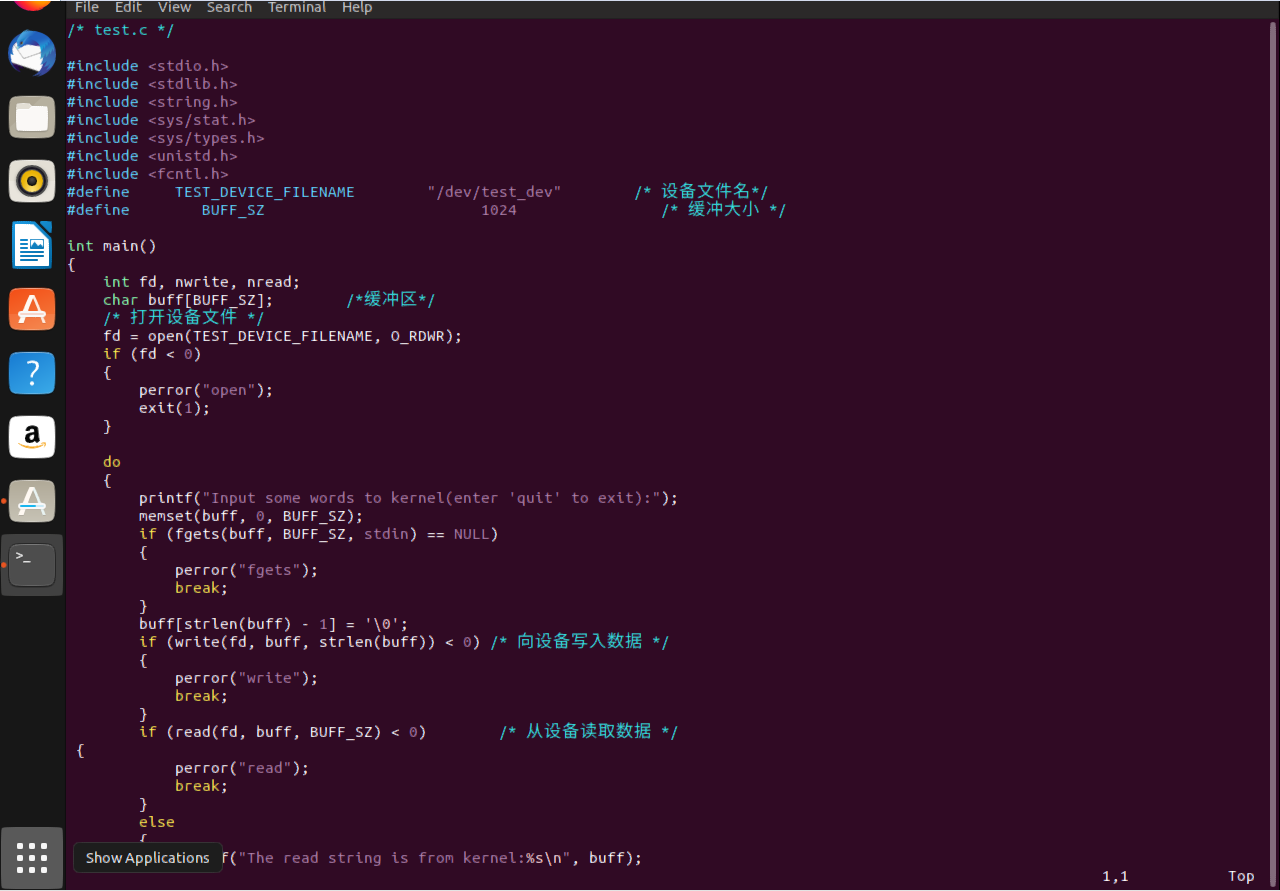The width and height of the screenshot is (1280, 891).
Task: Open the Terminal menu in the menu bar
Action: click(x=297, y=8)
